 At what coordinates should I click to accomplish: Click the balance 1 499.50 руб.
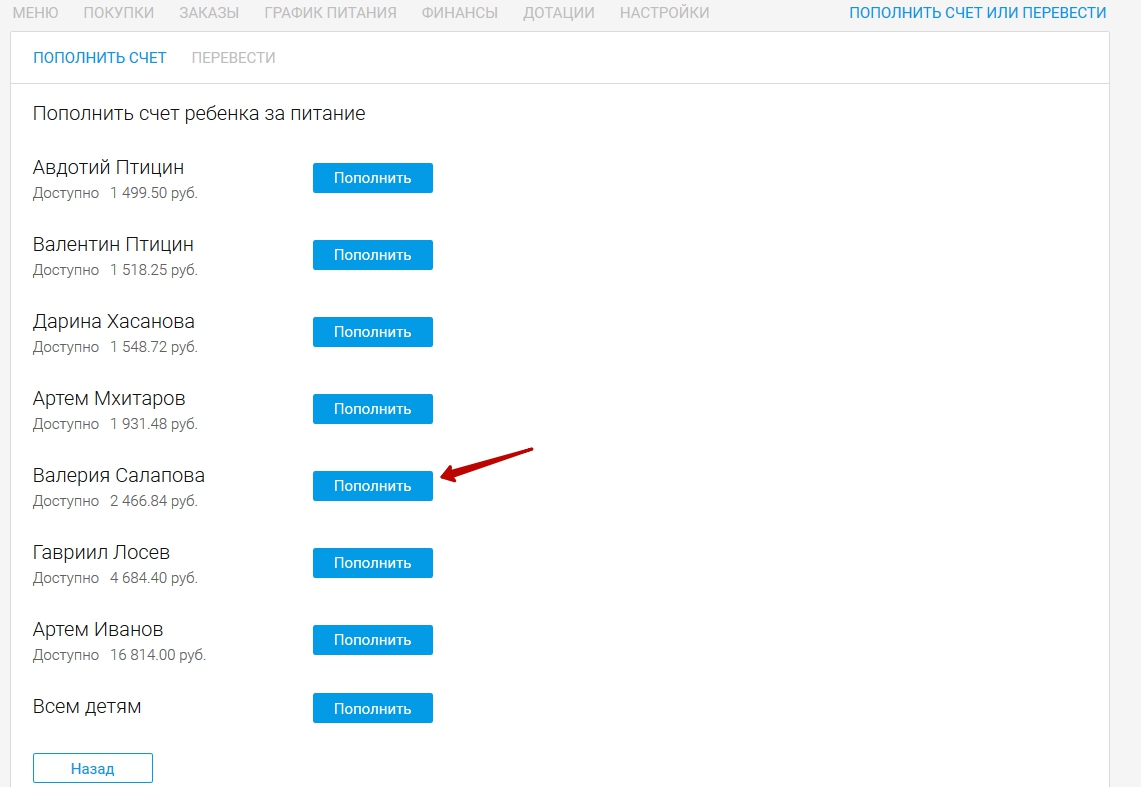pyautogui.click(x=154, y=193)
